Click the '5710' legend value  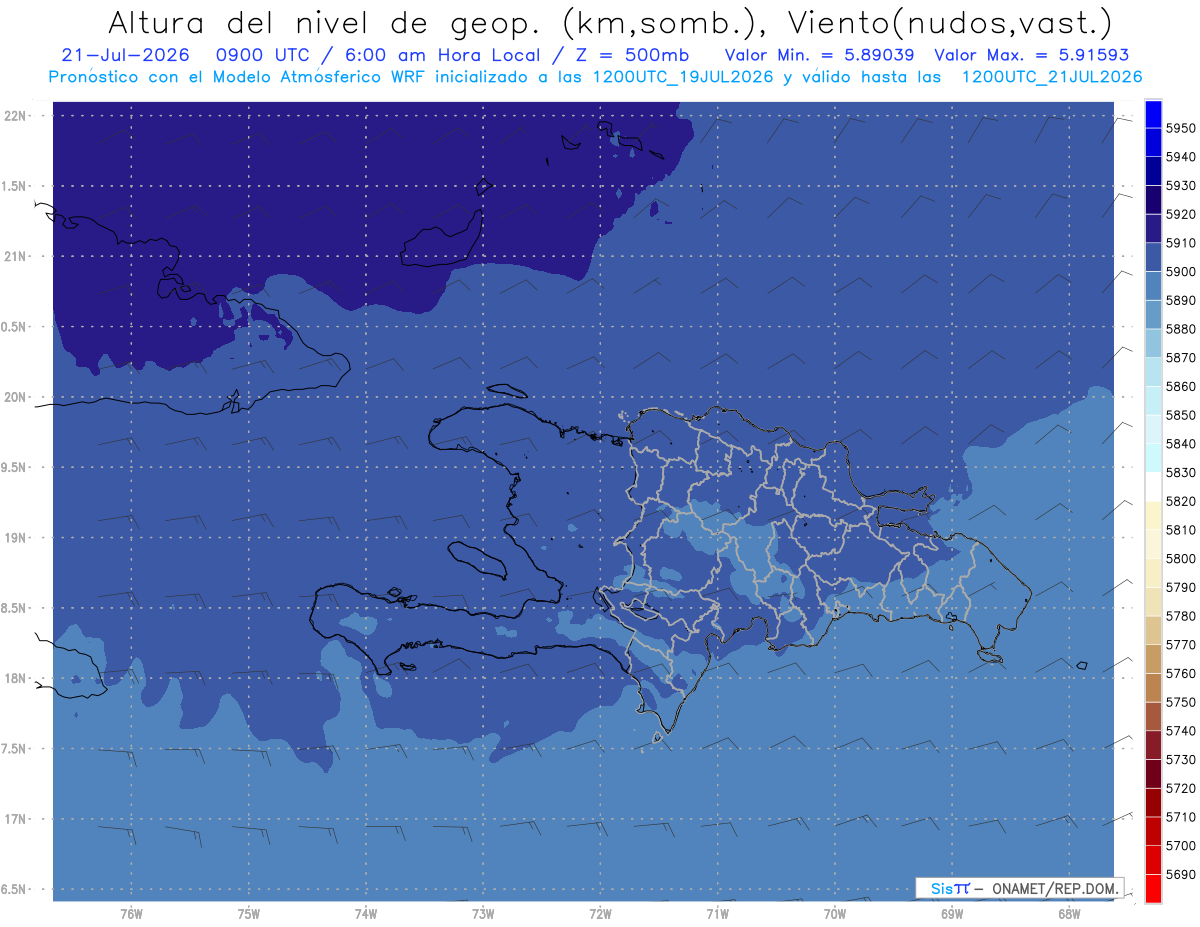tap(1181, 817)
